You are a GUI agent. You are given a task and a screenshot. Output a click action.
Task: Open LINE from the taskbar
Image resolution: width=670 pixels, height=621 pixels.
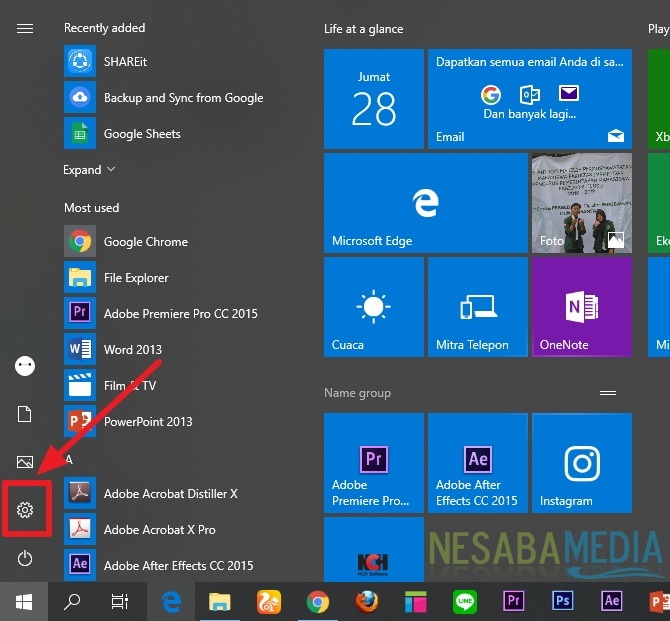click(464, 602)
